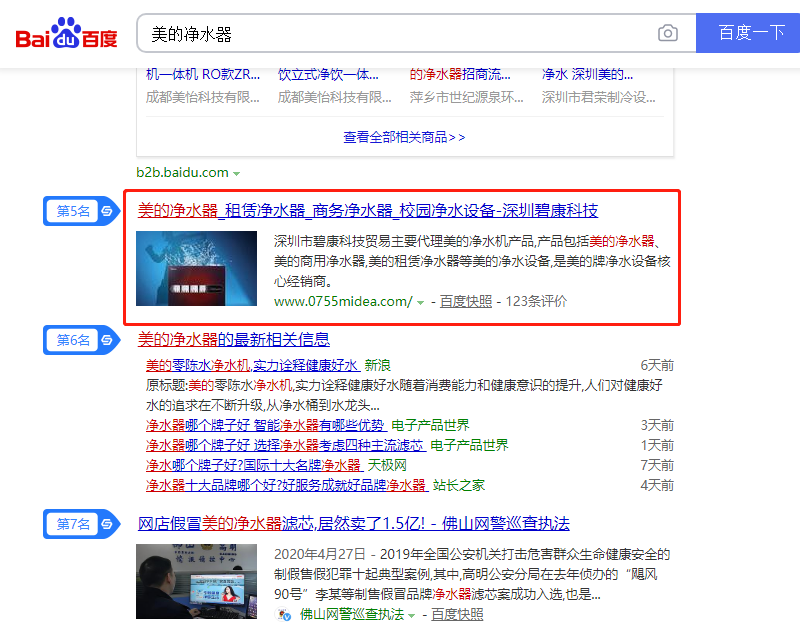Open product link 饮立式净饮一体...
800x631 pixels.
[x=328, y=74]
